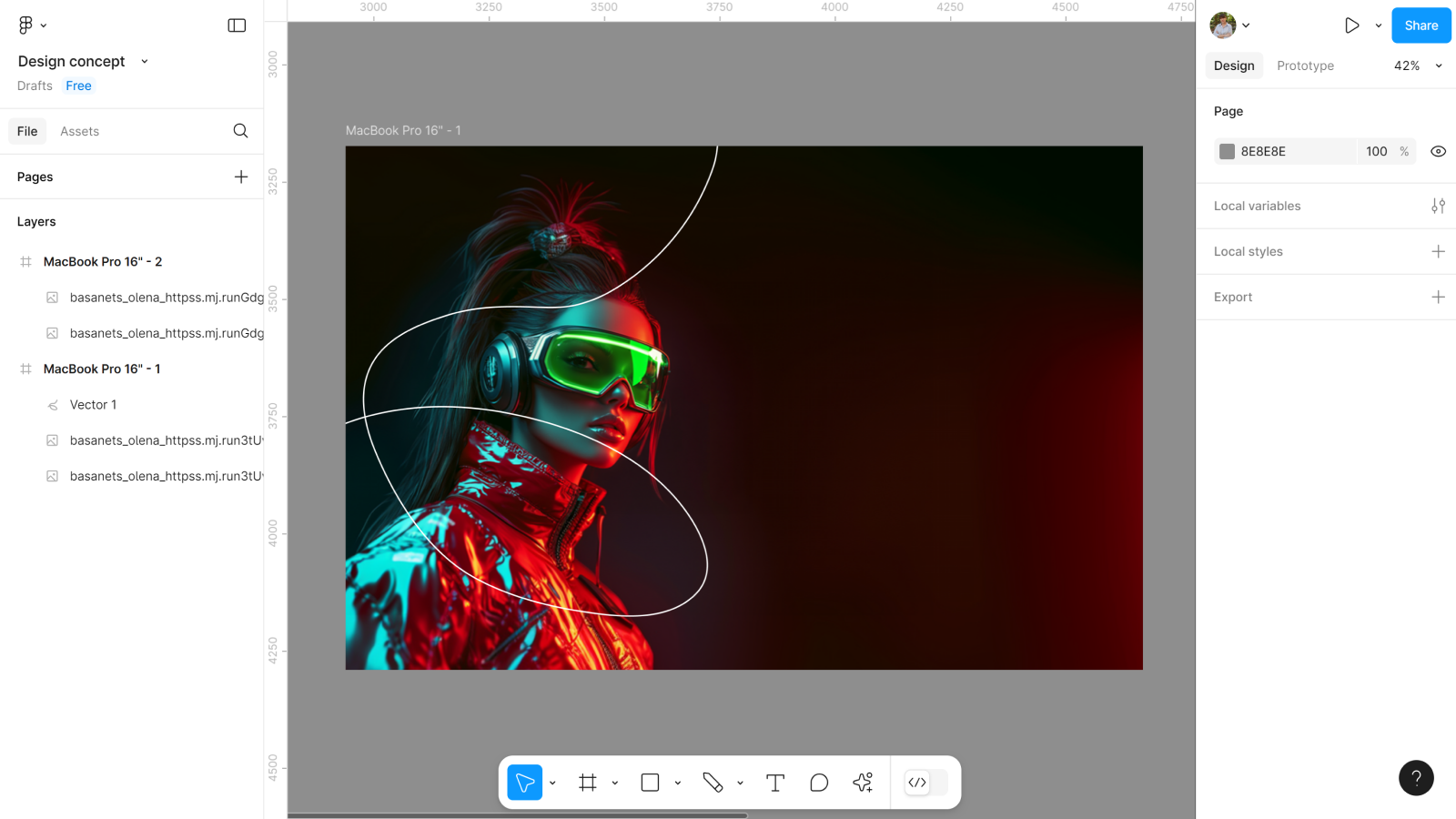The height and width of the screenshot is (819, 1456).
Task: Switch to the Assets tab
Action: pyautogui.click(x=79, y=131)
